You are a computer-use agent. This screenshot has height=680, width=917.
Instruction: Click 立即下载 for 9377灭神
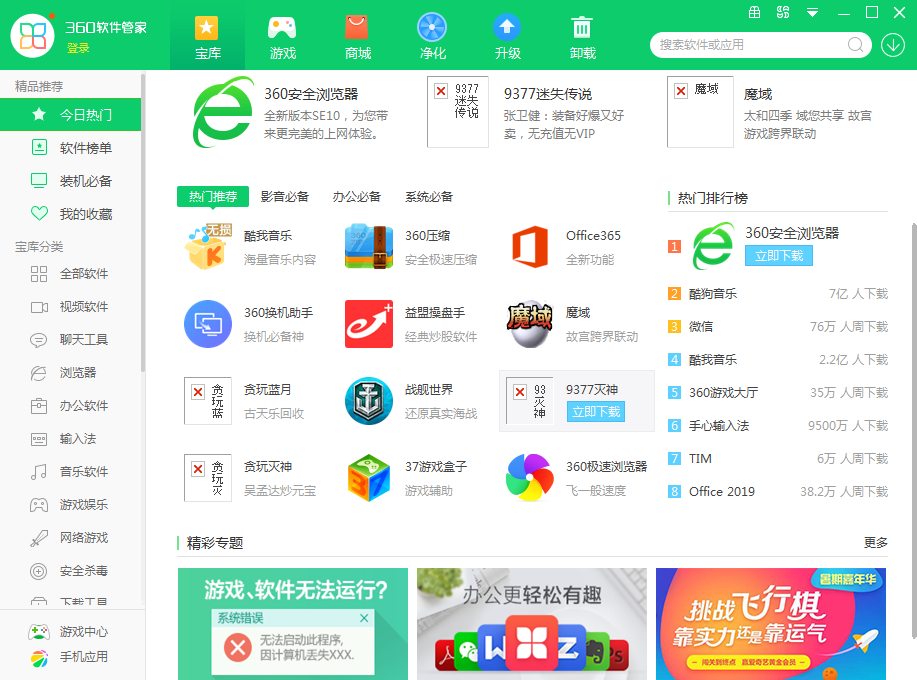(596, 412)
